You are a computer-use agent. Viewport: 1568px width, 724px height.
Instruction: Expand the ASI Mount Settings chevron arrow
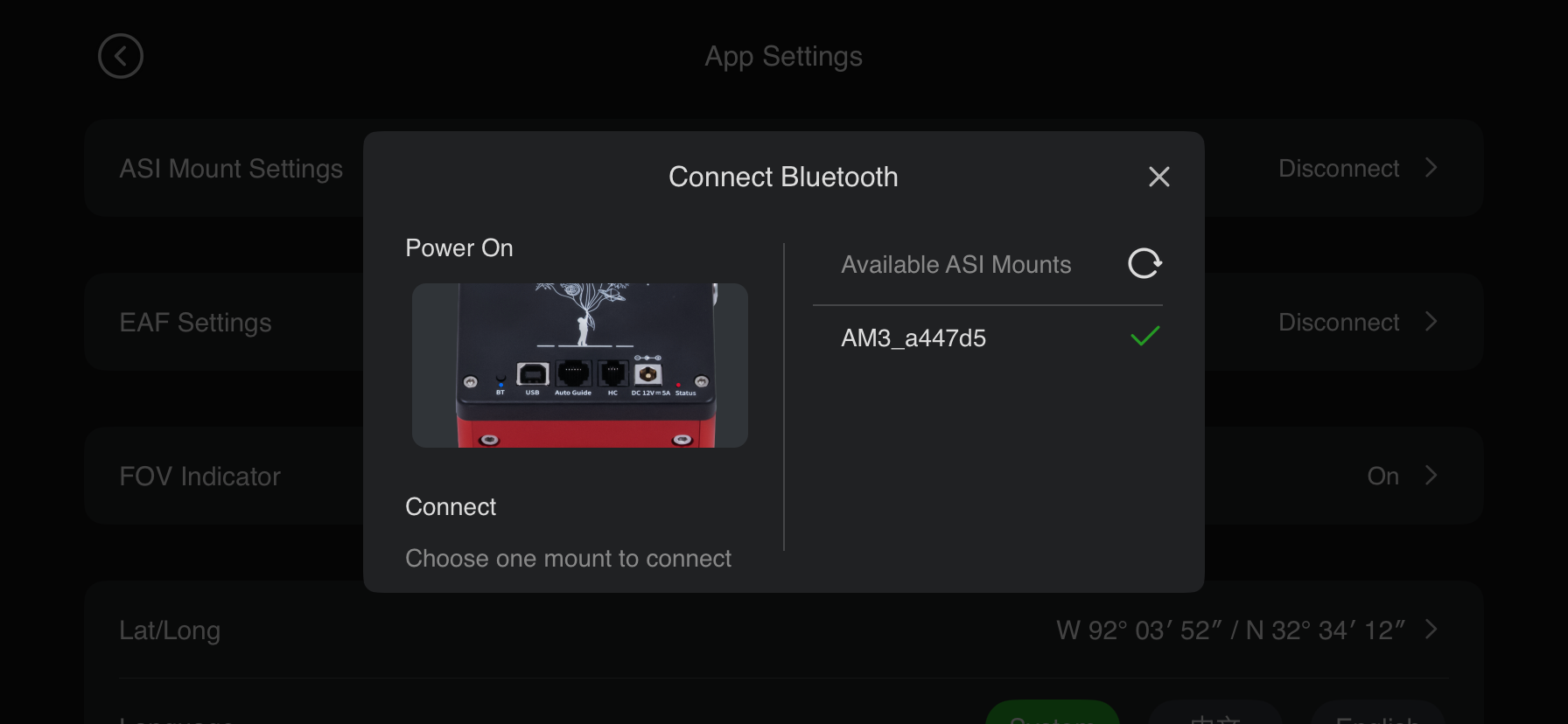coord(1431,168)
